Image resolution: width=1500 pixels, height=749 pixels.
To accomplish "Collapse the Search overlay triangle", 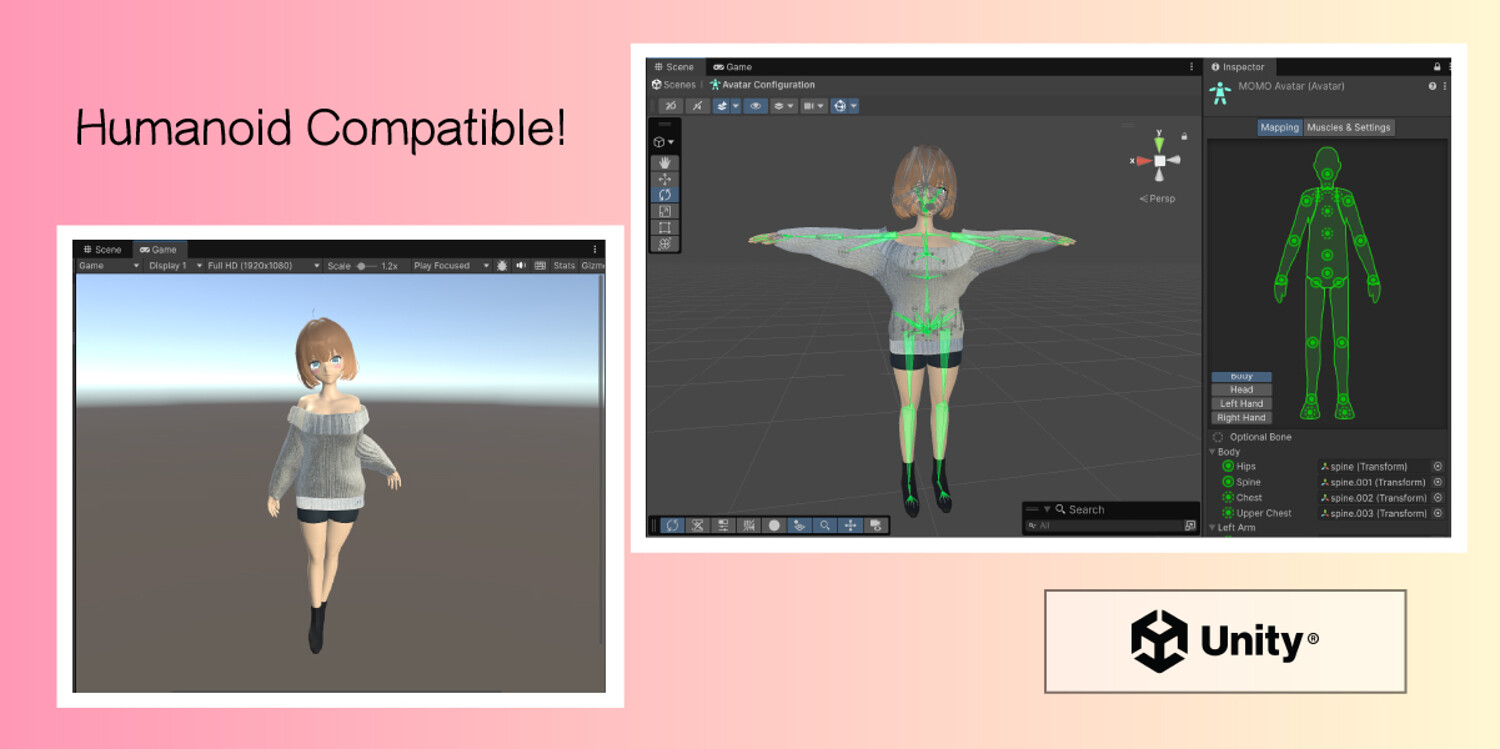I will [x=1047, y=509].
